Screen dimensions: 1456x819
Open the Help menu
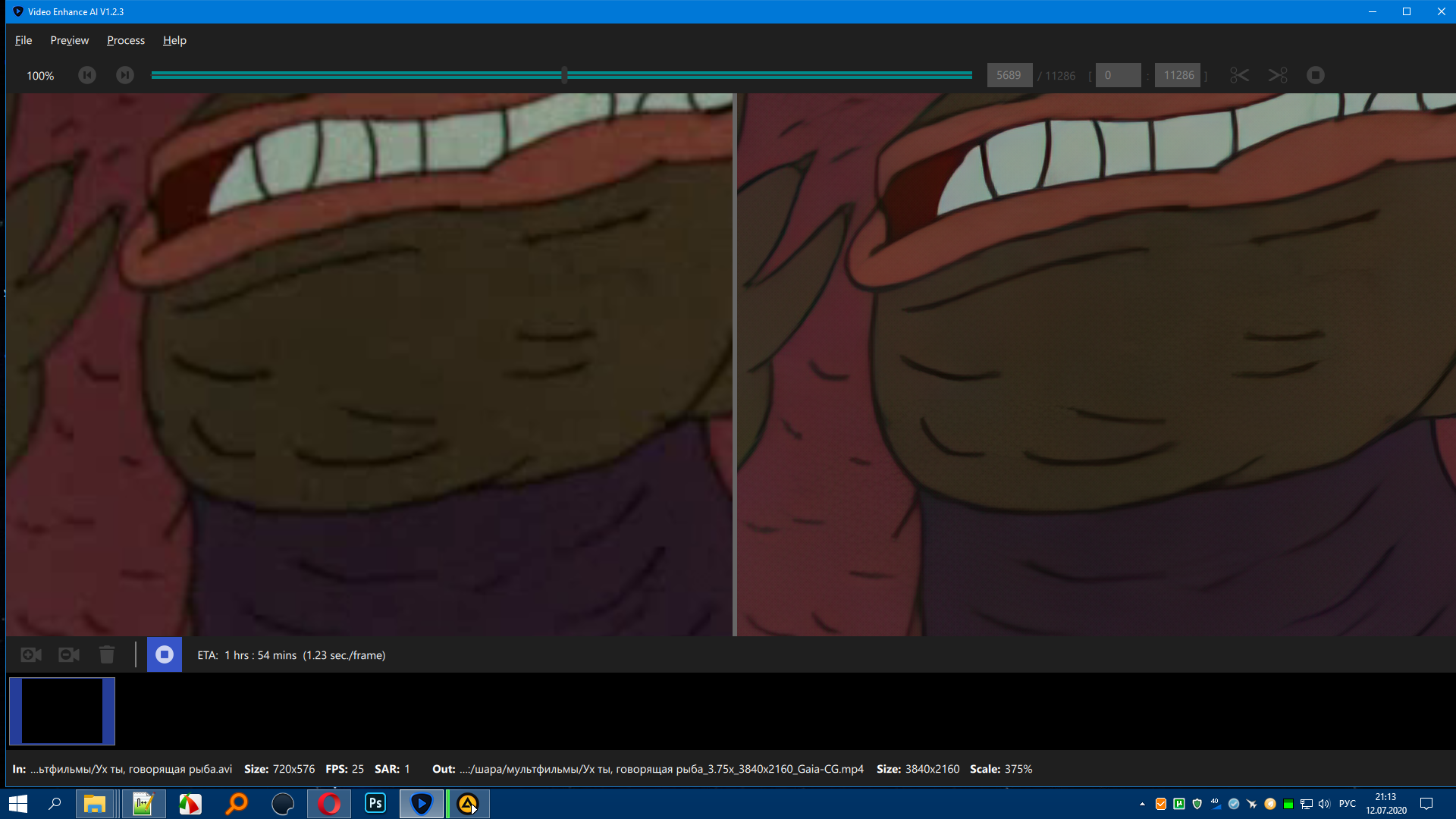tap(174, 40)
